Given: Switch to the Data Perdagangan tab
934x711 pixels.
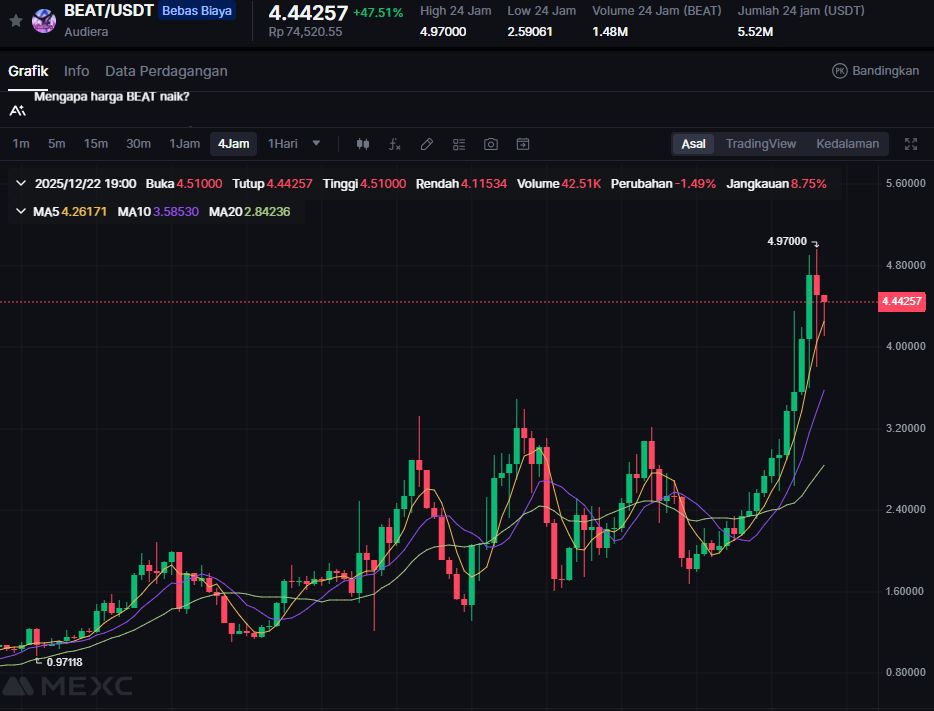Looking at the screenshot, I should coord(166,71).
